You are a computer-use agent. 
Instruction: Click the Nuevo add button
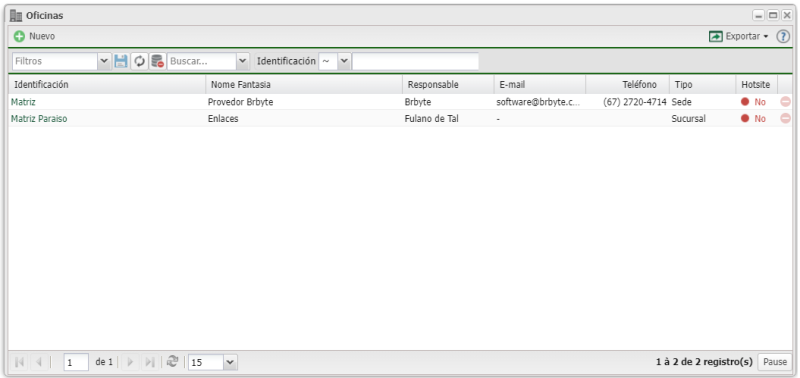click(34, 37)
